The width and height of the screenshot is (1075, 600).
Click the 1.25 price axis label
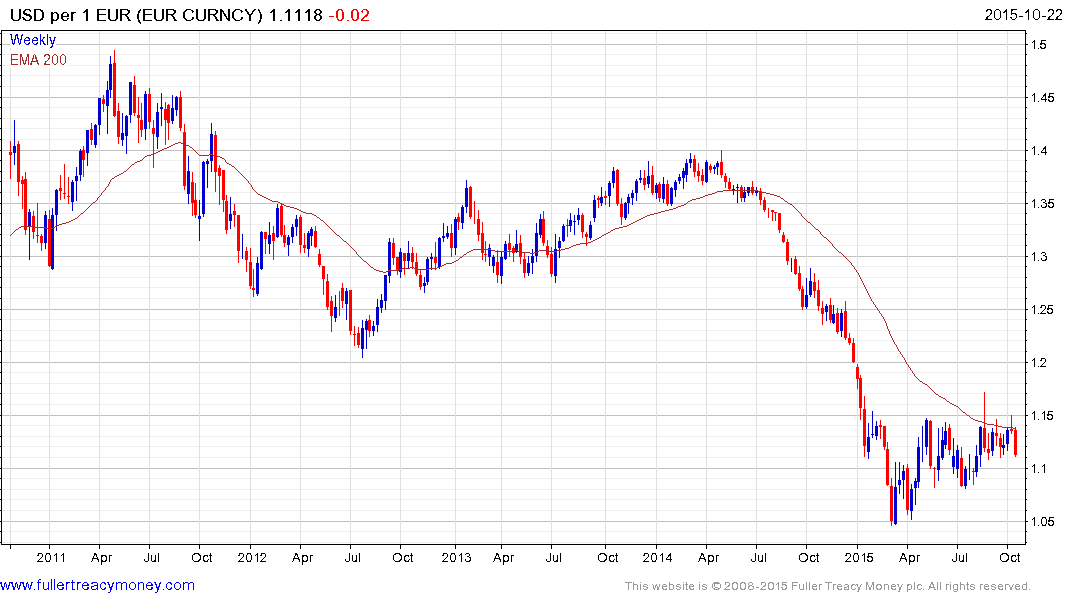[x=1043, y=310]
